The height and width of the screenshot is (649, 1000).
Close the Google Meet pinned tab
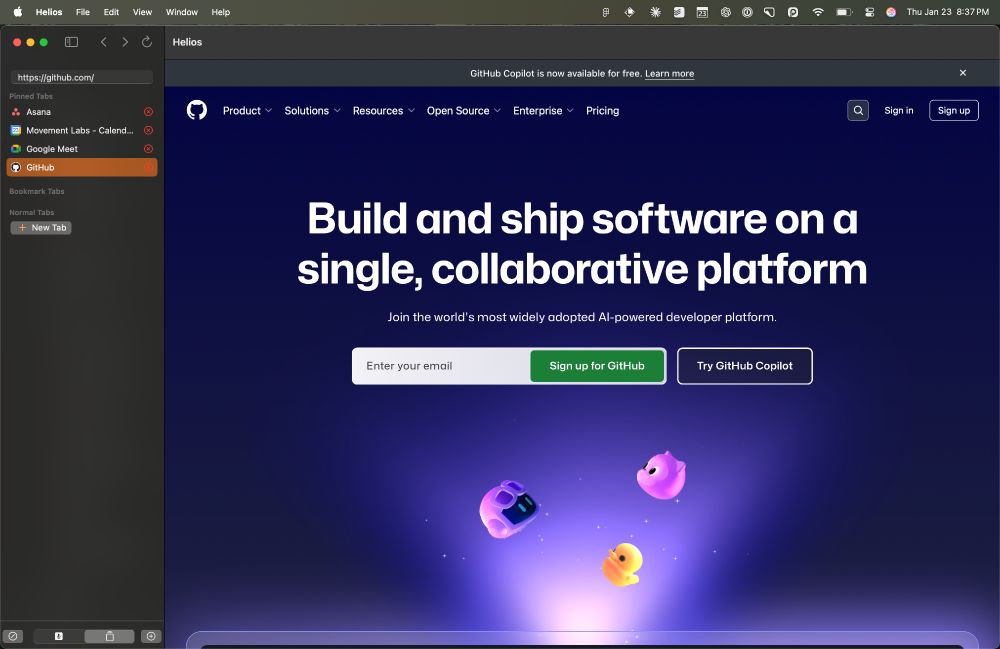coord(149,149)
